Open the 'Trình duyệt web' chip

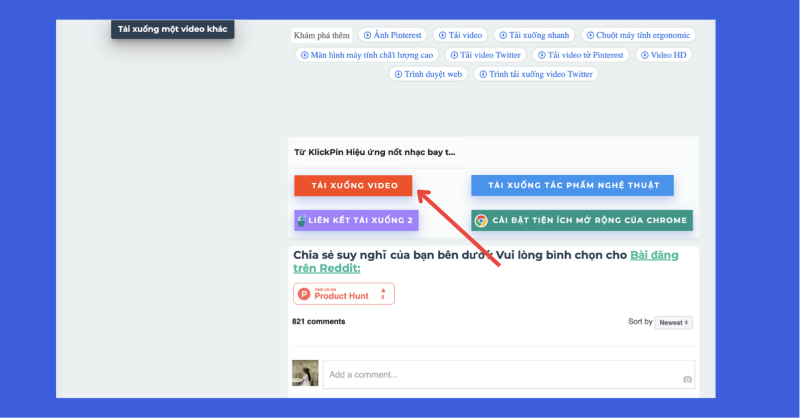tap(428, 75)
